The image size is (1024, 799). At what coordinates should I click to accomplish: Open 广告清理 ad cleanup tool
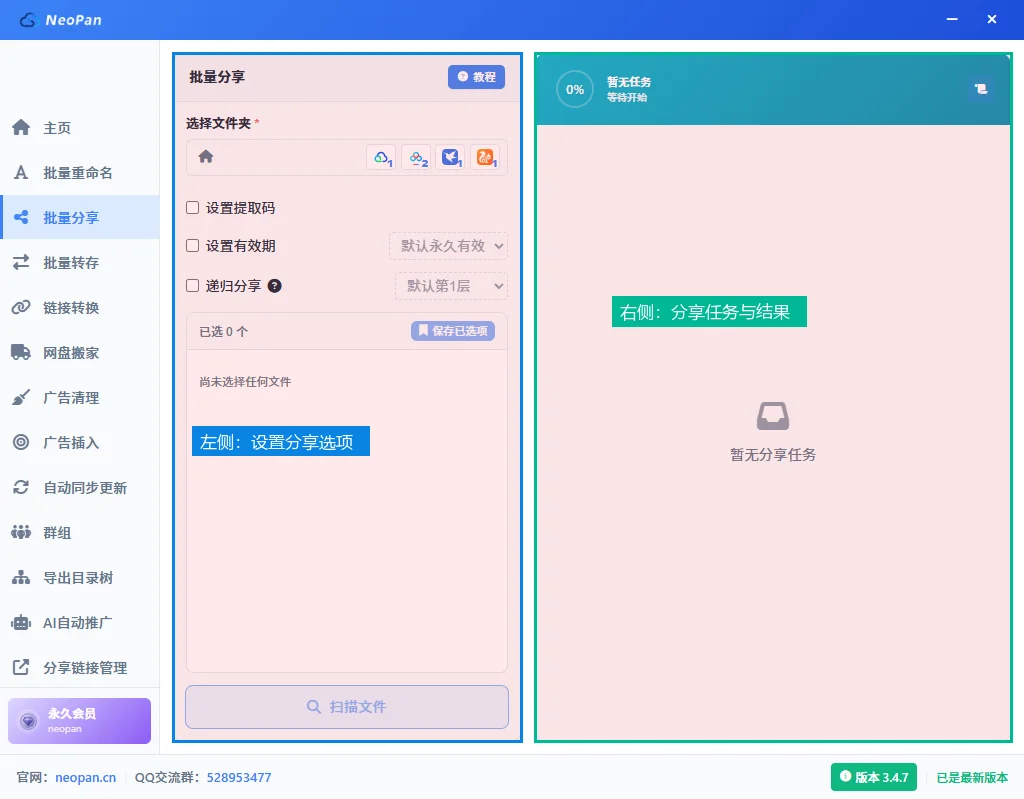point(80,398)
